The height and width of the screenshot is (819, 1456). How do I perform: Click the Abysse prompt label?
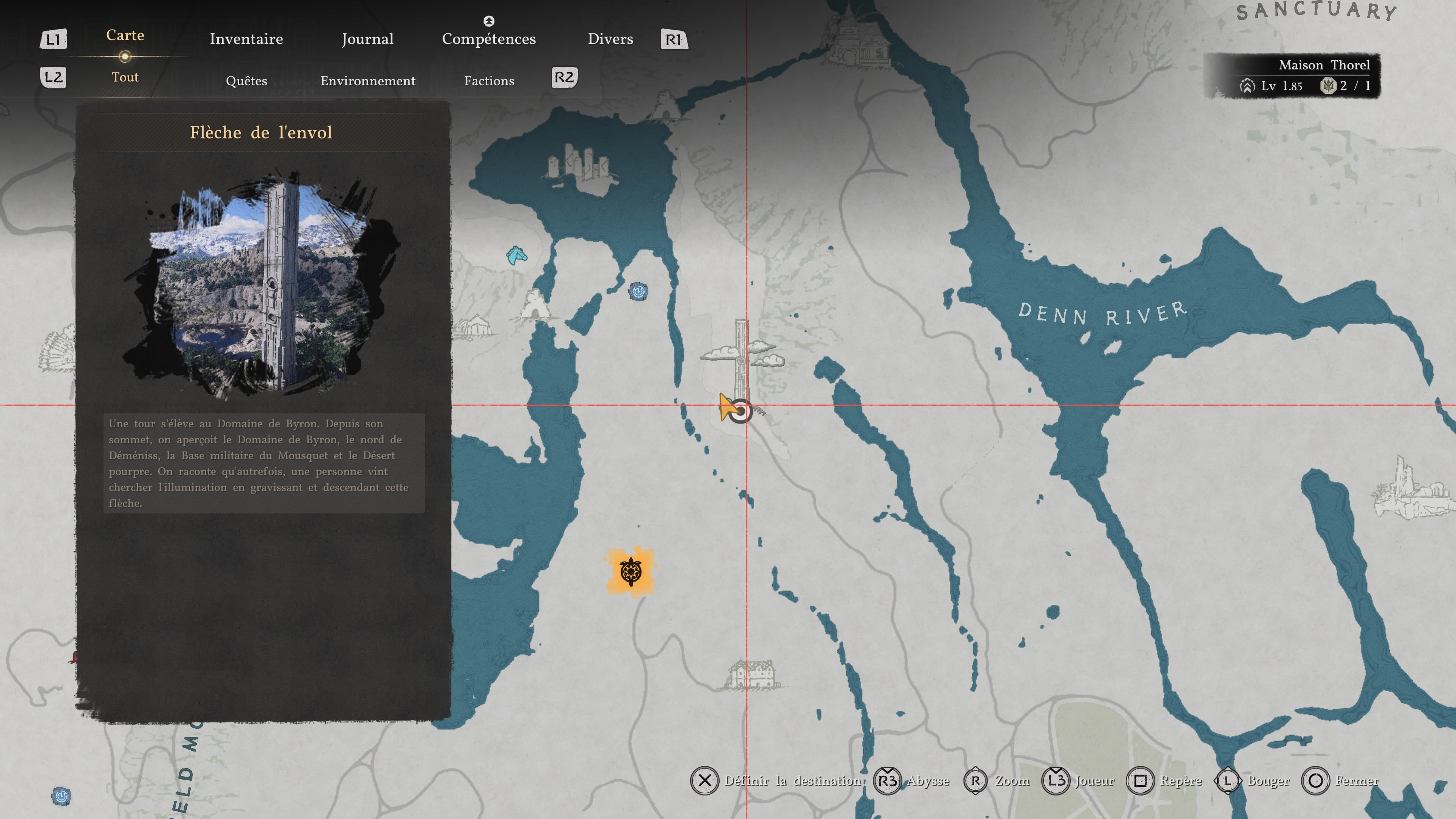[928, 781]
